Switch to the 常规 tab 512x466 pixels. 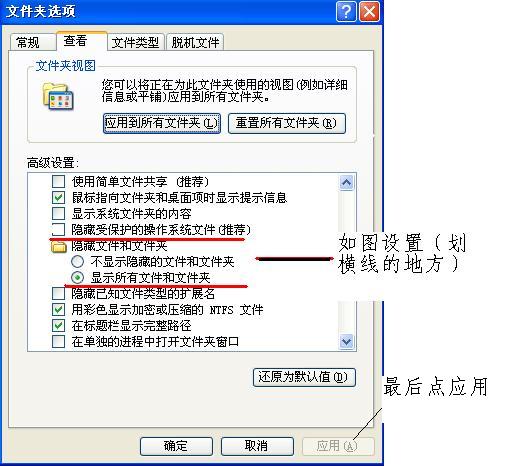[32, 42]
